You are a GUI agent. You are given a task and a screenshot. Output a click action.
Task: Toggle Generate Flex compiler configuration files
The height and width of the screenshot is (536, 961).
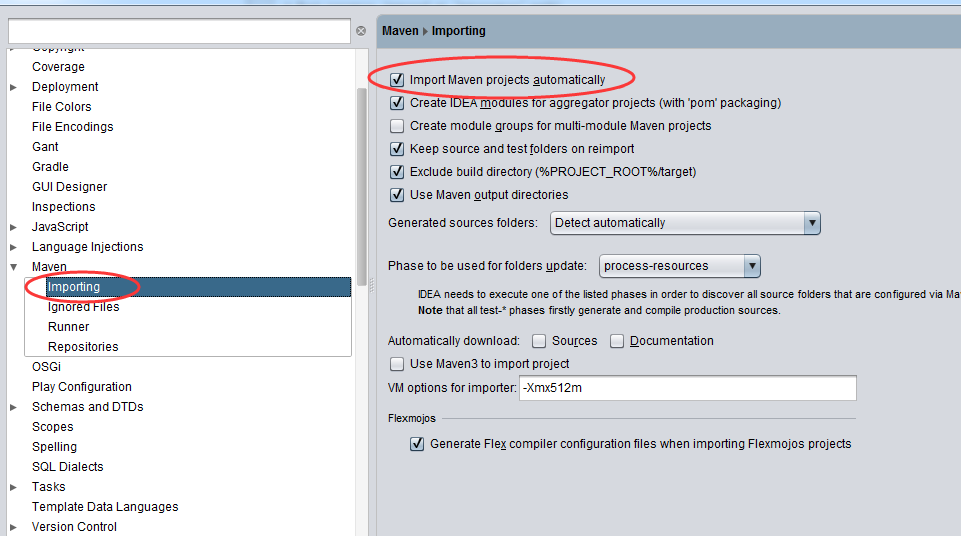(x=417, y=444)
